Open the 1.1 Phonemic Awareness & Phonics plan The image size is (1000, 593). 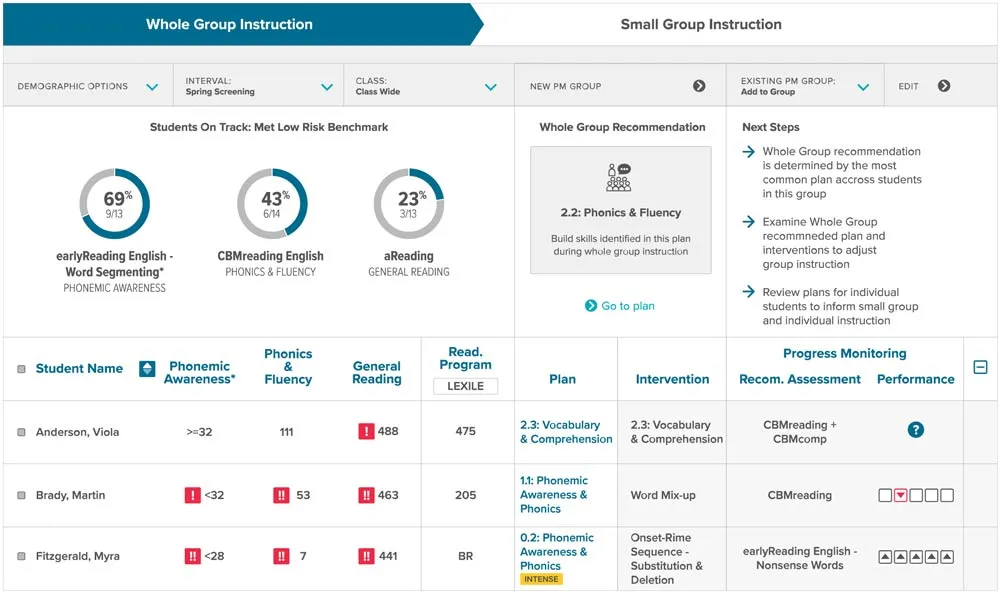554,494
